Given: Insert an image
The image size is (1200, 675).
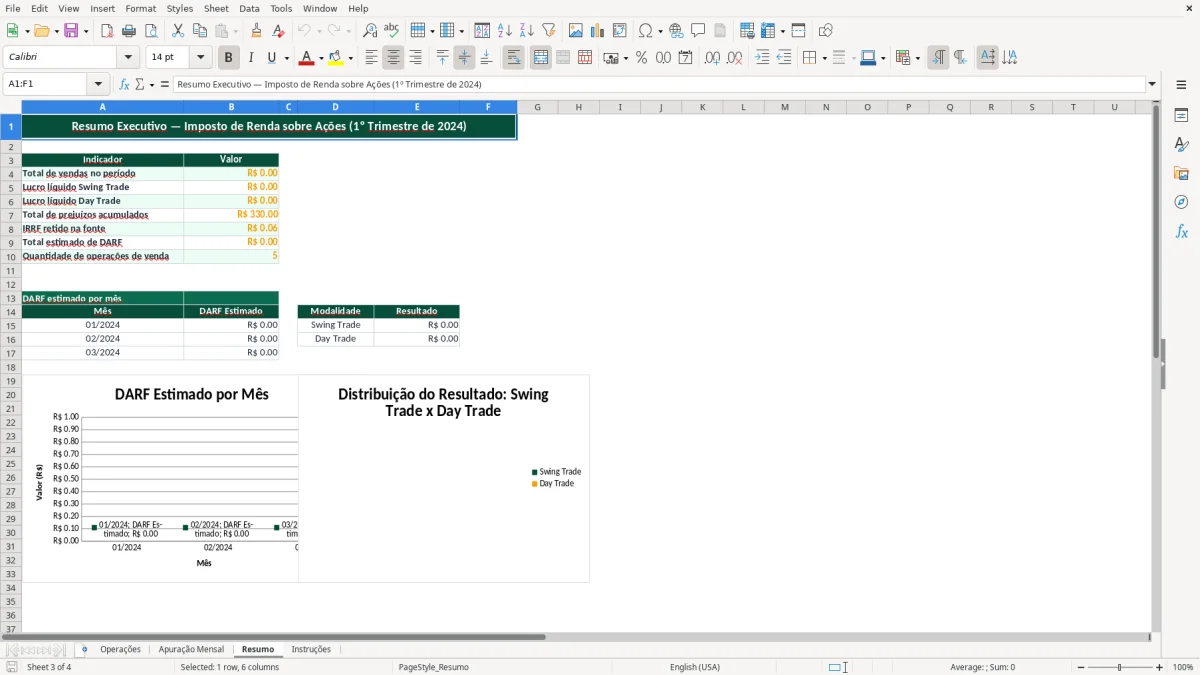Looking at the screenshot, I should coord(576,31).
